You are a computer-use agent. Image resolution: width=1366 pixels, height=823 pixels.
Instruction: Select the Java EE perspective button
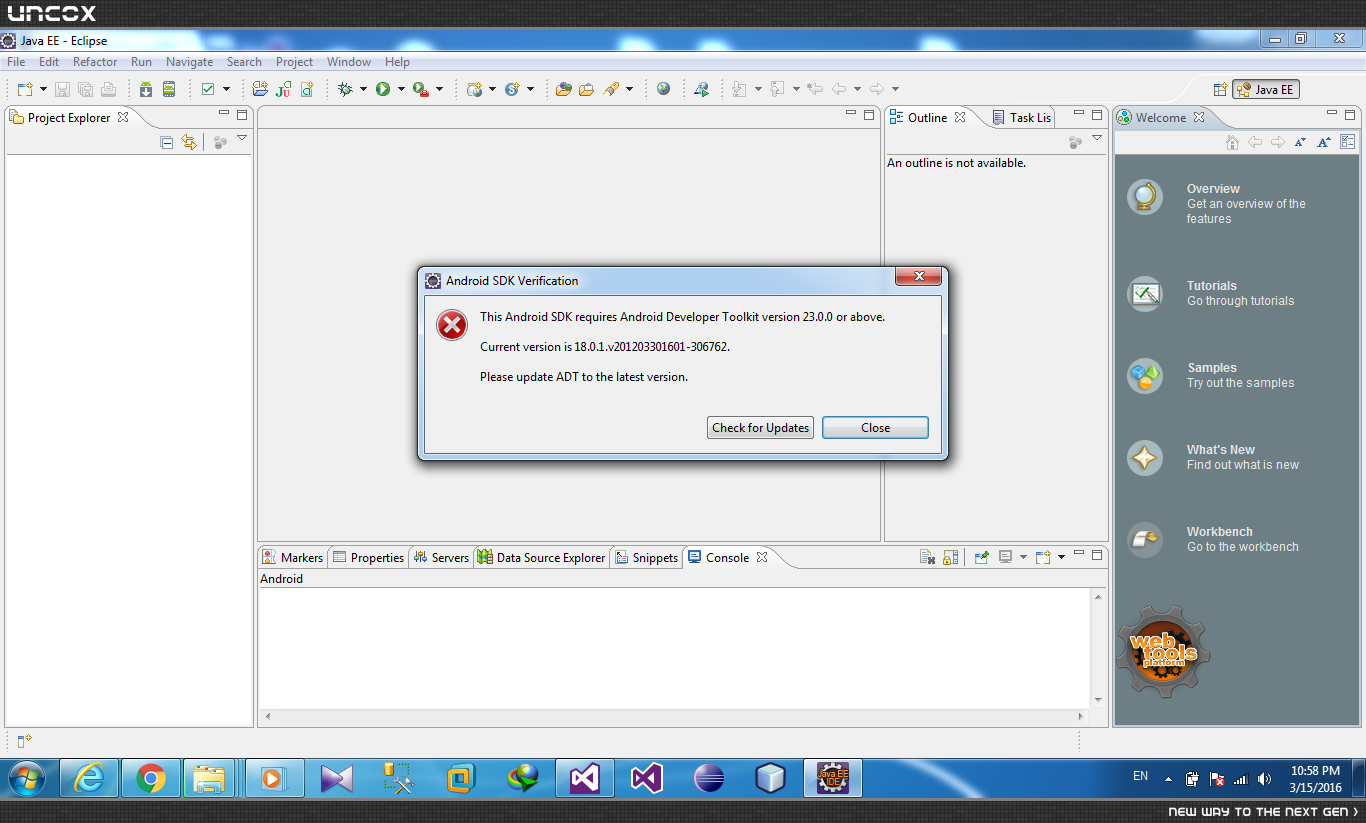(x=1266, y=90)
